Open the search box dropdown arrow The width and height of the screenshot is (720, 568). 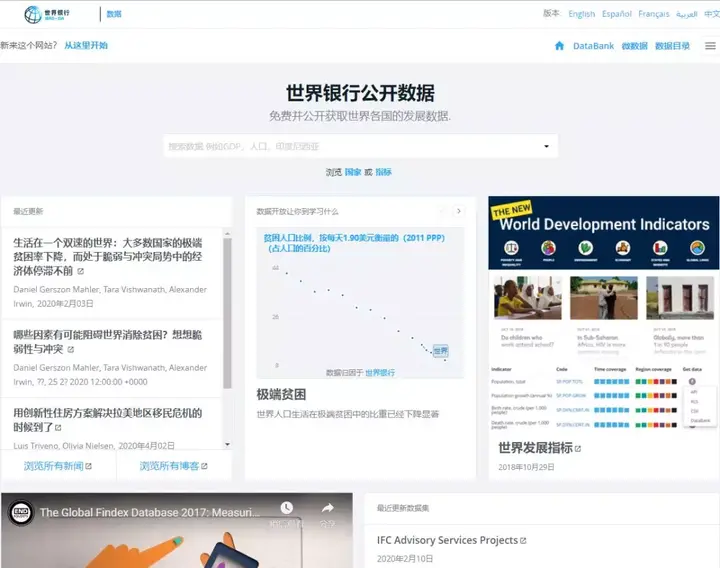546,146
